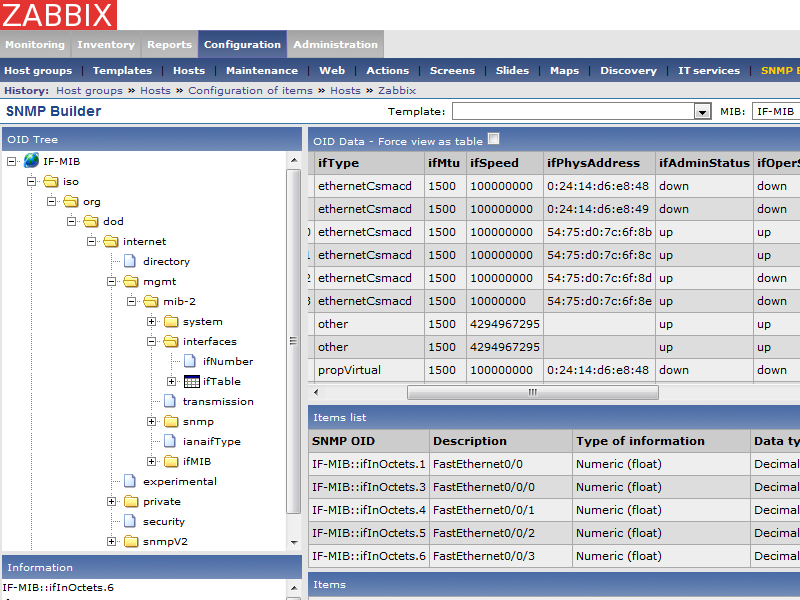Click the ifSpeed column header
The width and height of the screenshot is (800, 600).
[x=505, y=163]
